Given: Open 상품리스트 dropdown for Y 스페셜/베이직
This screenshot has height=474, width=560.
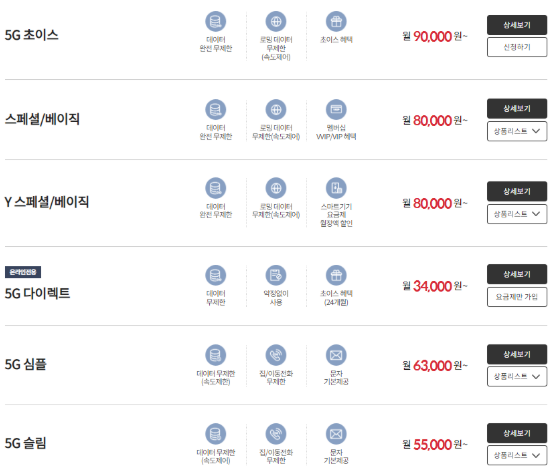Looking at the screenshot, I should point(517,214).
